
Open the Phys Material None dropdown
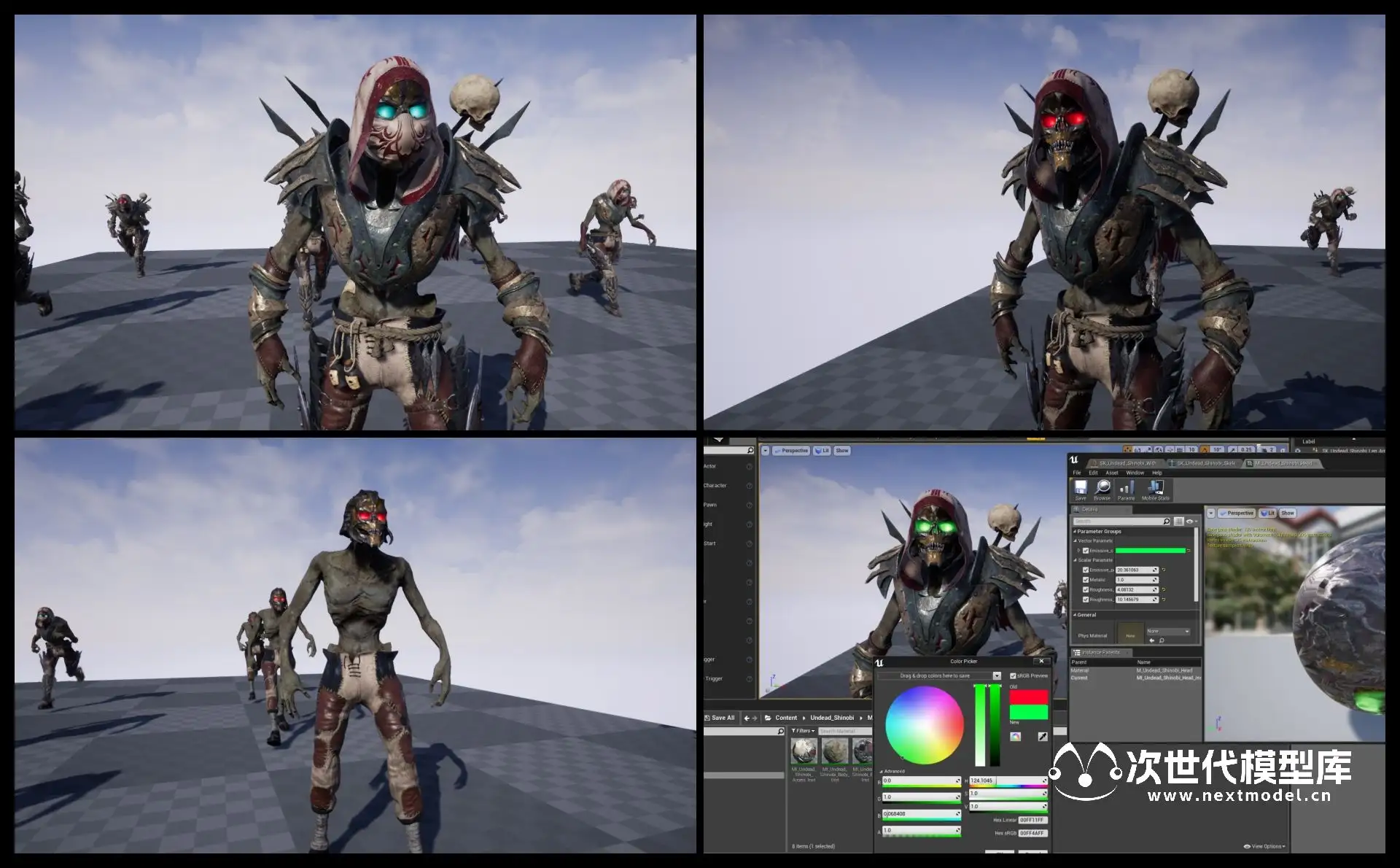(x=1168, y=631)
